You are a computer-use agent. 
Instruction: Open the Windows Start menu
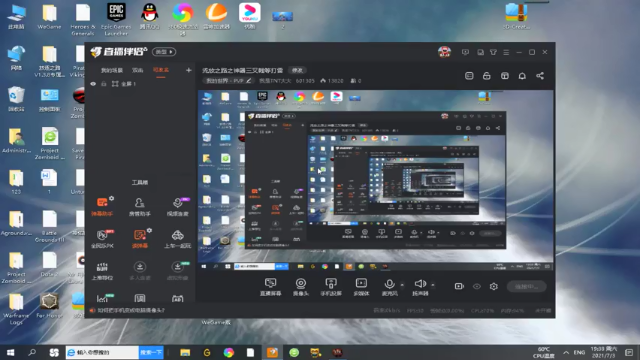point(11,352)
